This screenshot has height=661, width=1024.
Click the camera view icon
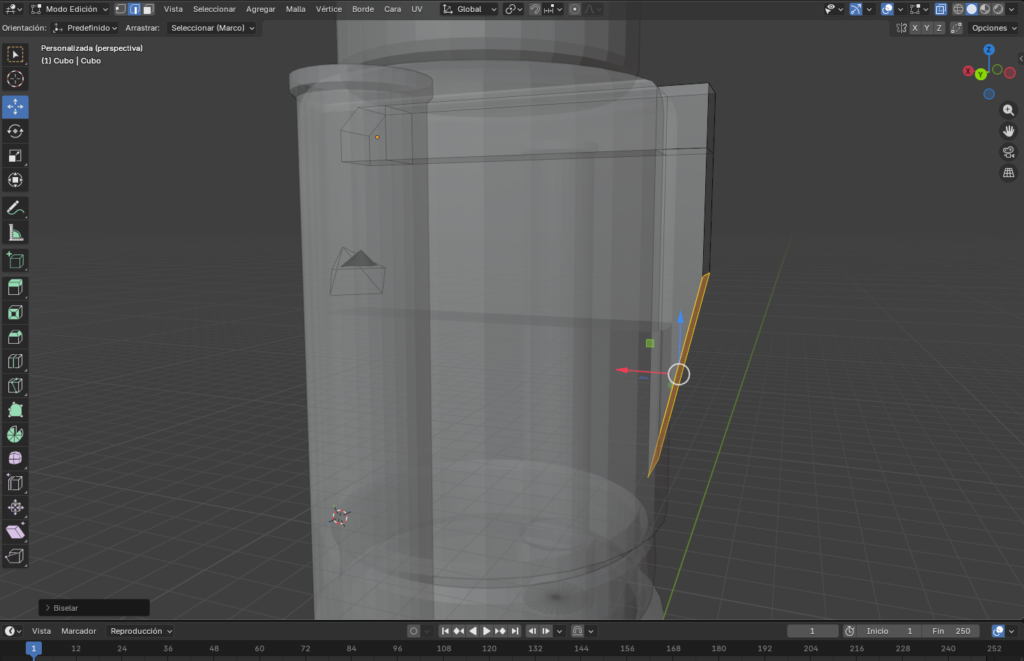point(1008,152)
